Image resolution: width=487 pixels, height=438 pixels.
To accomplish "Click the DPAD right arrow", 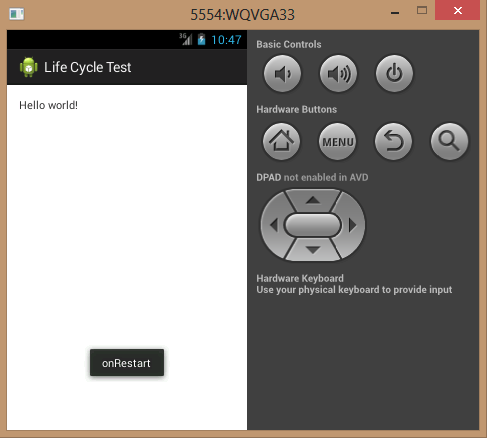I will 352,225.
